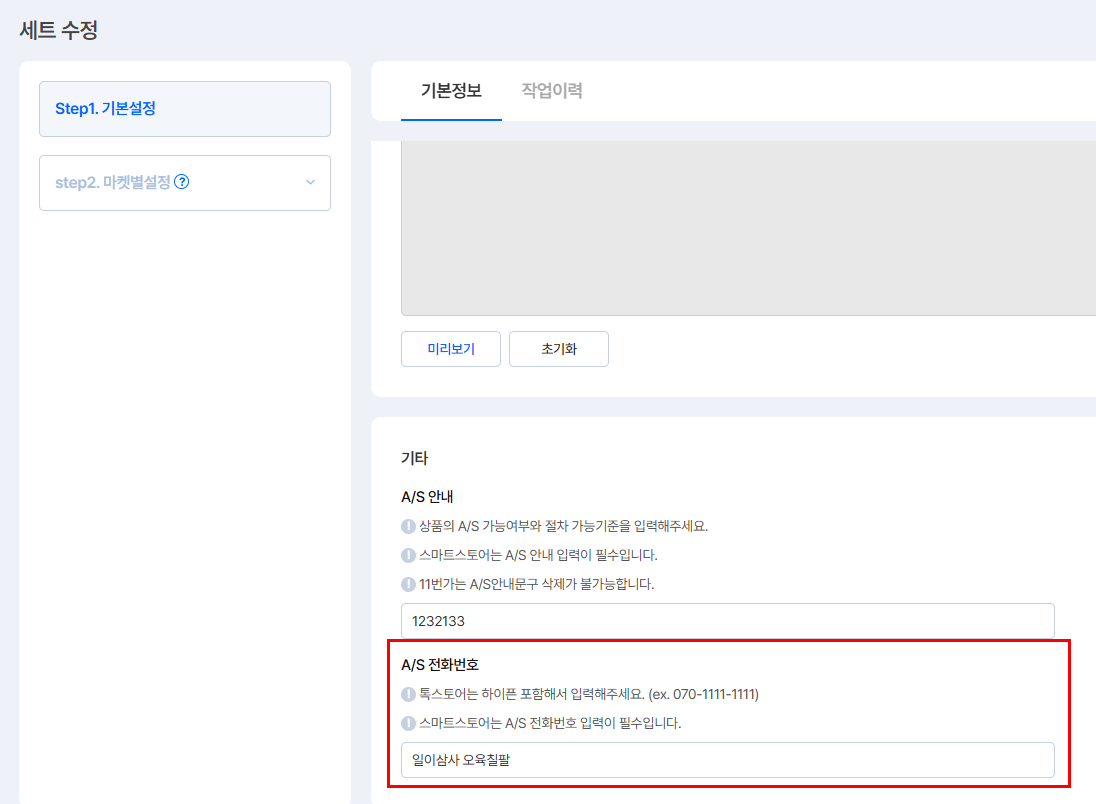The width and height of the screenshot is (1096, 804).
Task: Click the info icon beside 상품의 A/S 가능여부 note
Action: coord(408,526)
